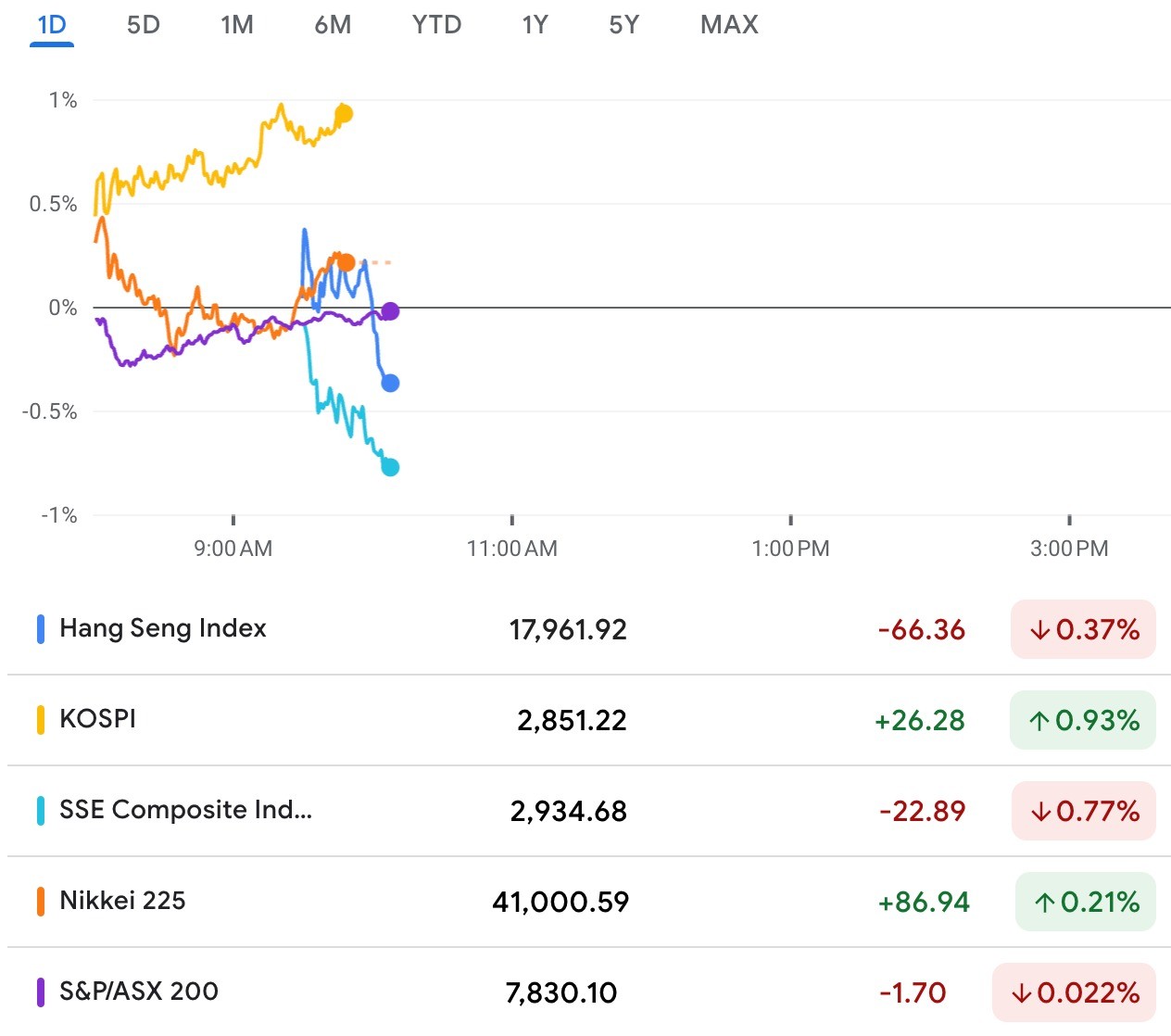Click the blue Hang Seng endpoint dot
Viewport: 1171px width, 1036px height.
point(390,383)
